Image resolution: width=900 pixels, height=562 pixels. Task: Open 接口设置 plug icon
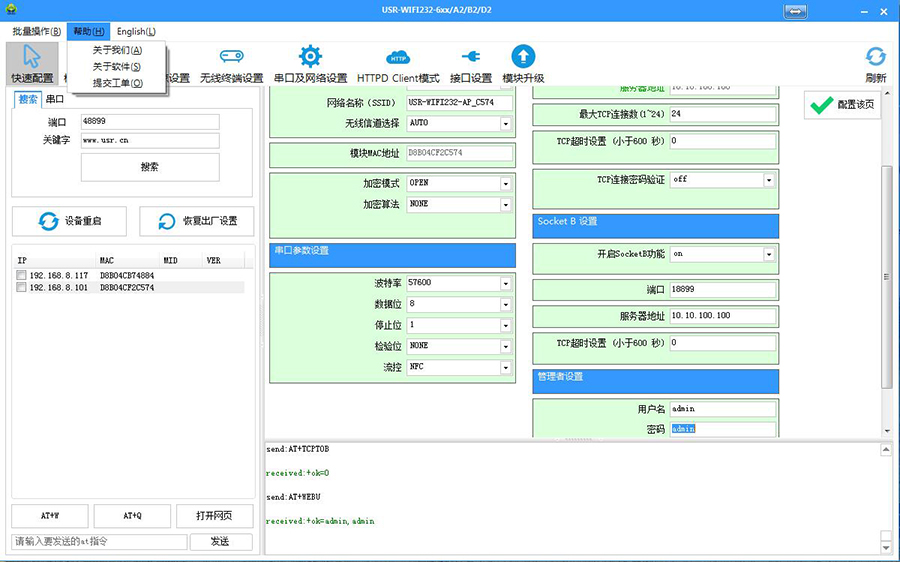470,58
